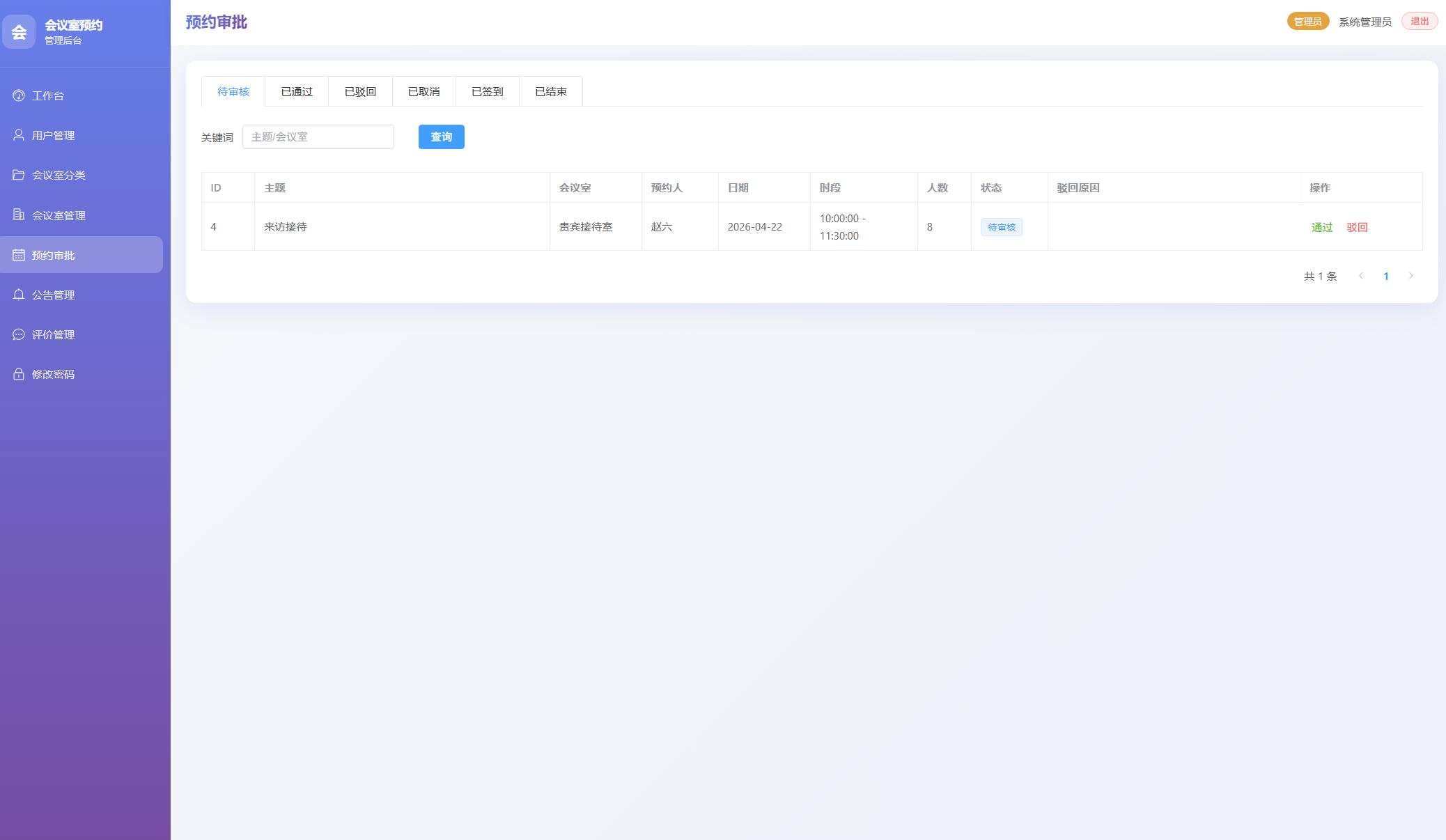This screenshot has height=840, width=1446.
Task: Click the 修改密码 lock icon
Action: tap(19, 374)
